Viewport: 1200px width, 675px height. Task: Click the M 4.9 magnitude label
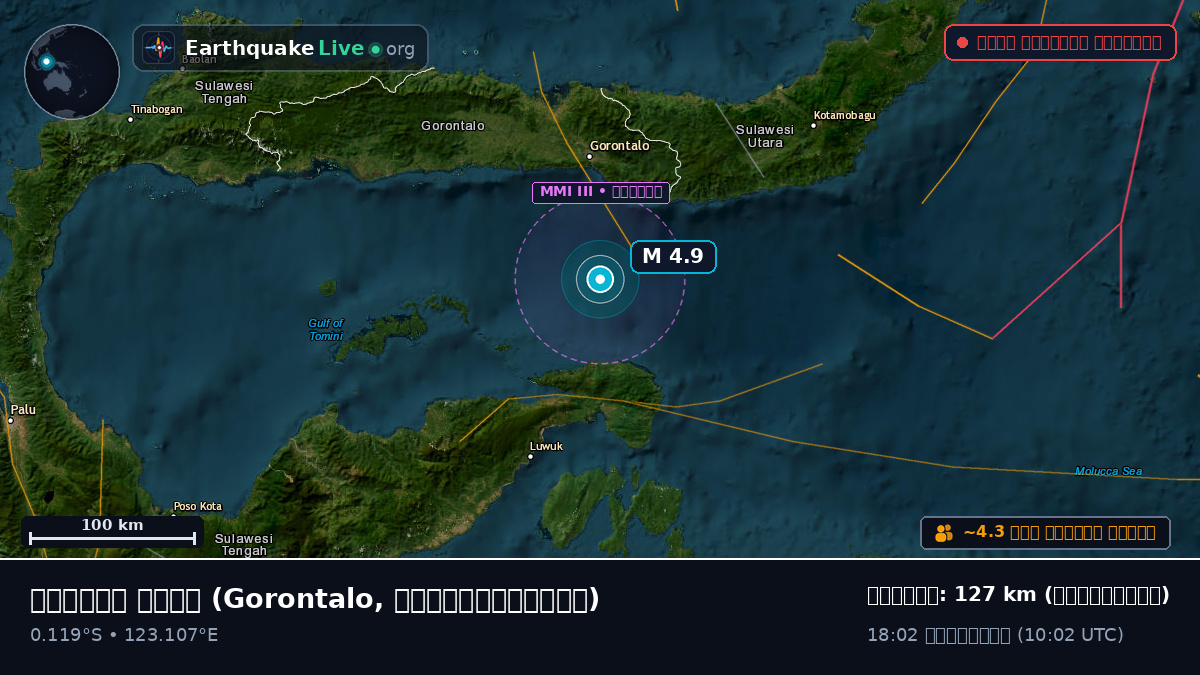click(673, 257)
